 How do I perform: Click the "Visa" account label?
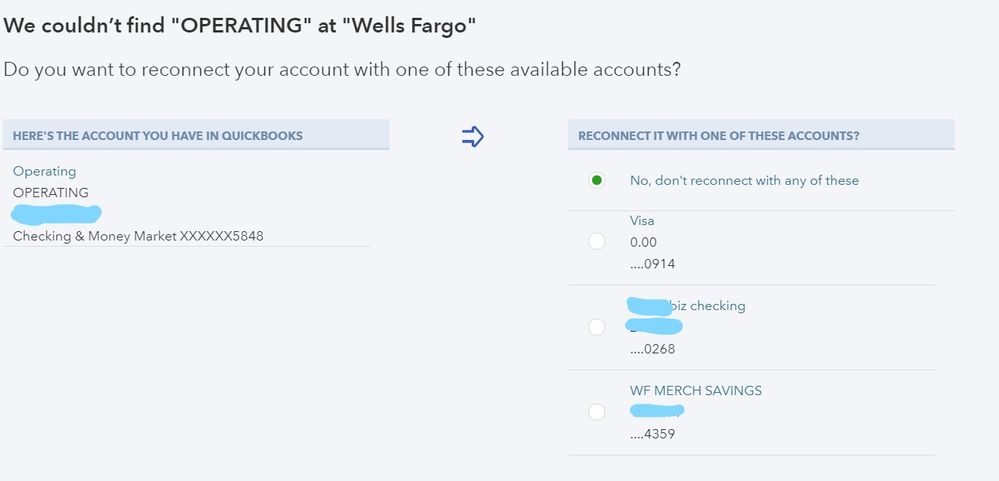point(642,221)
